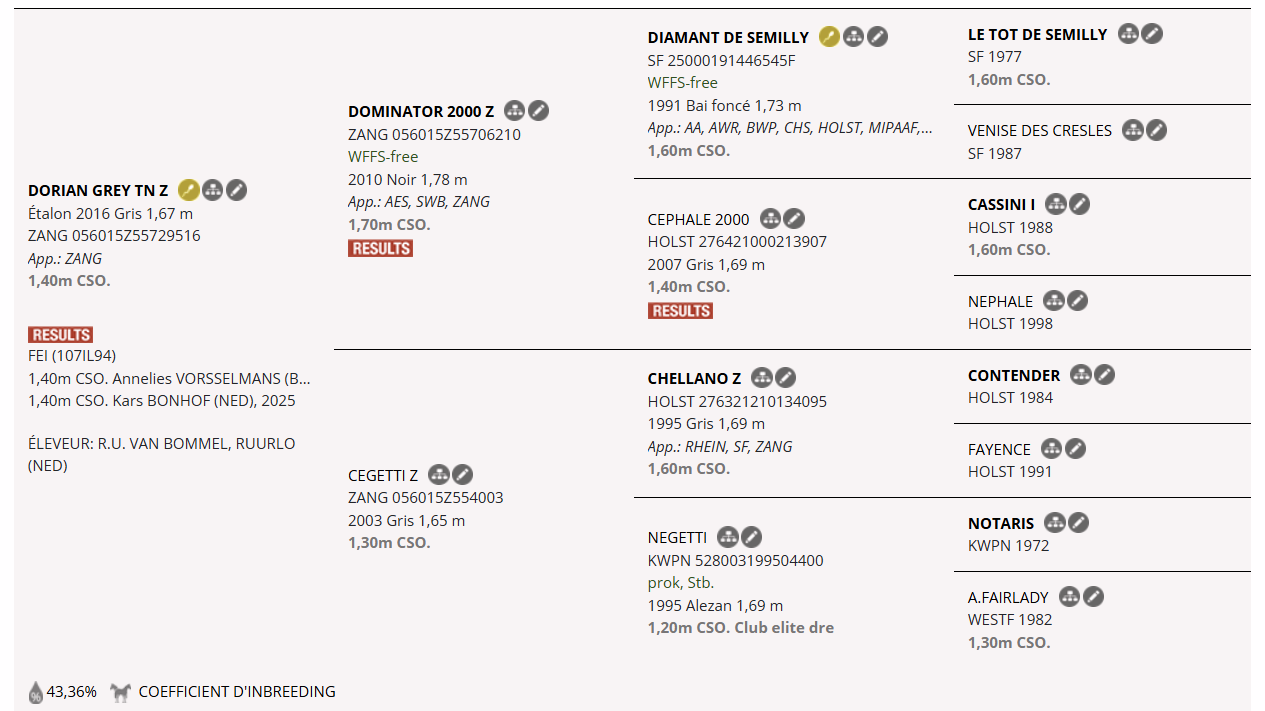Open the Diamant de Semilly horse name
This screenshot has height=711, width=1265.
728,38
